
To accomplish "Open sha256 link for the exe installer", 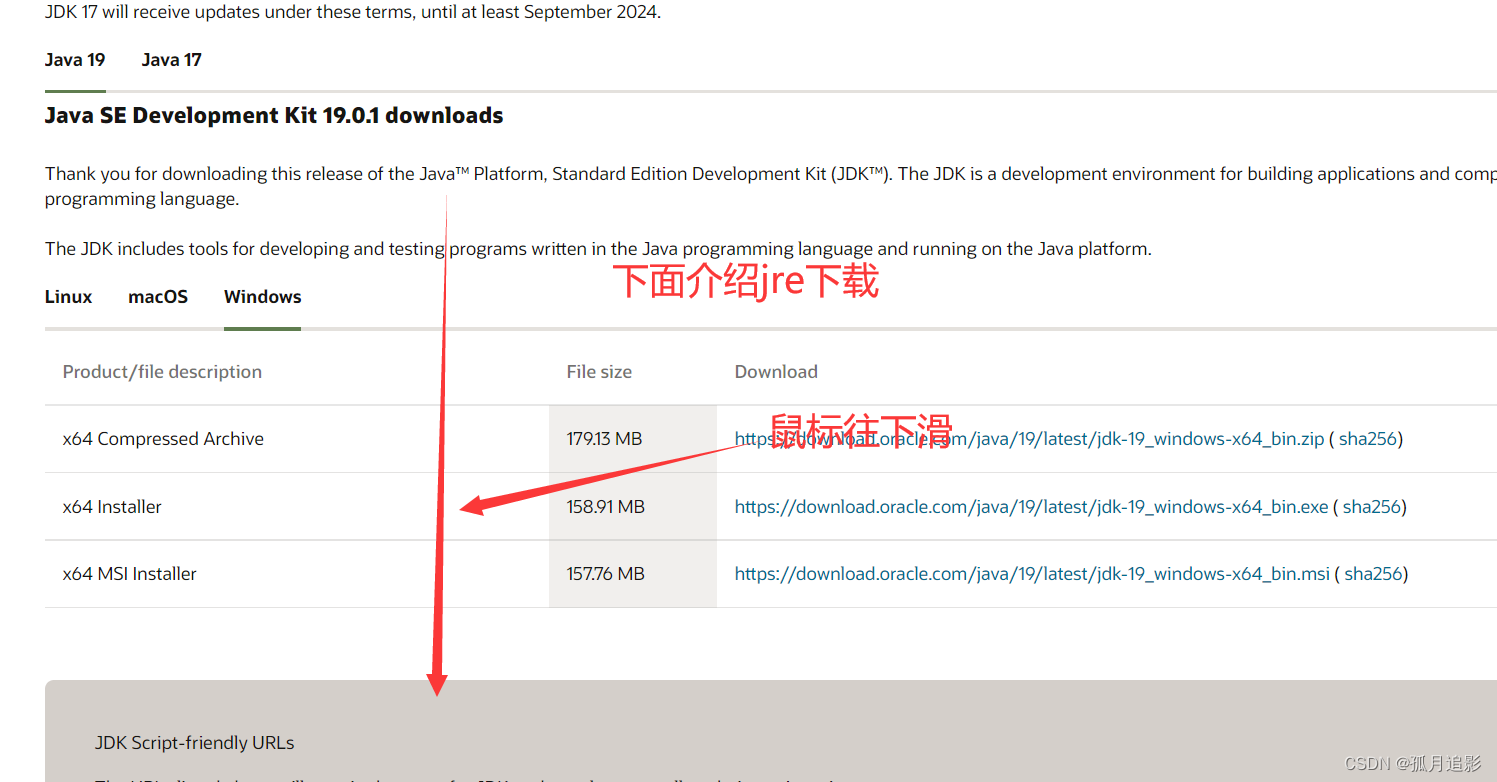I will [1371, 507].
